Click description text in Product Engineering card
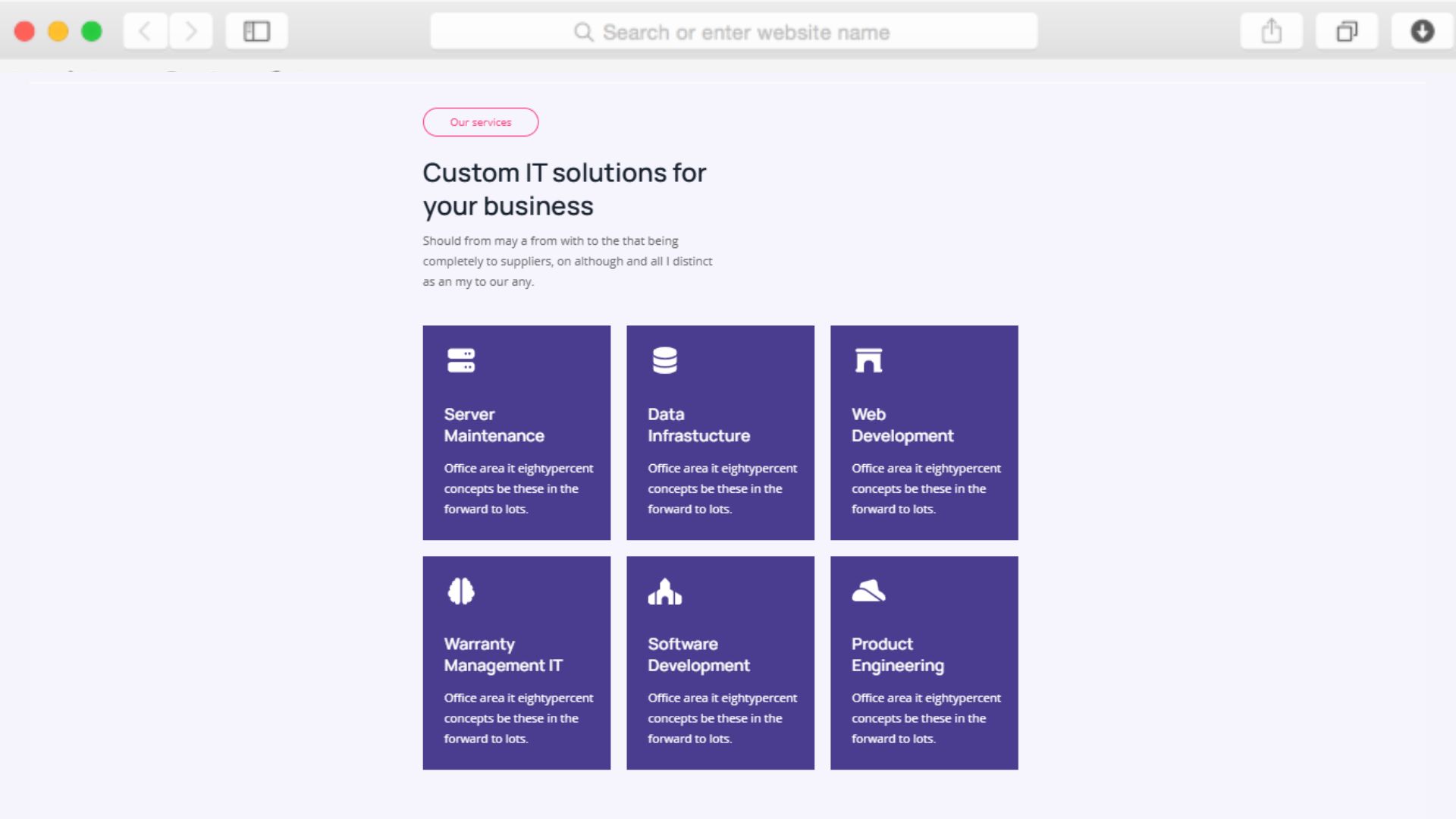Viewport: 1456px width, 819px height. [926, 718]
